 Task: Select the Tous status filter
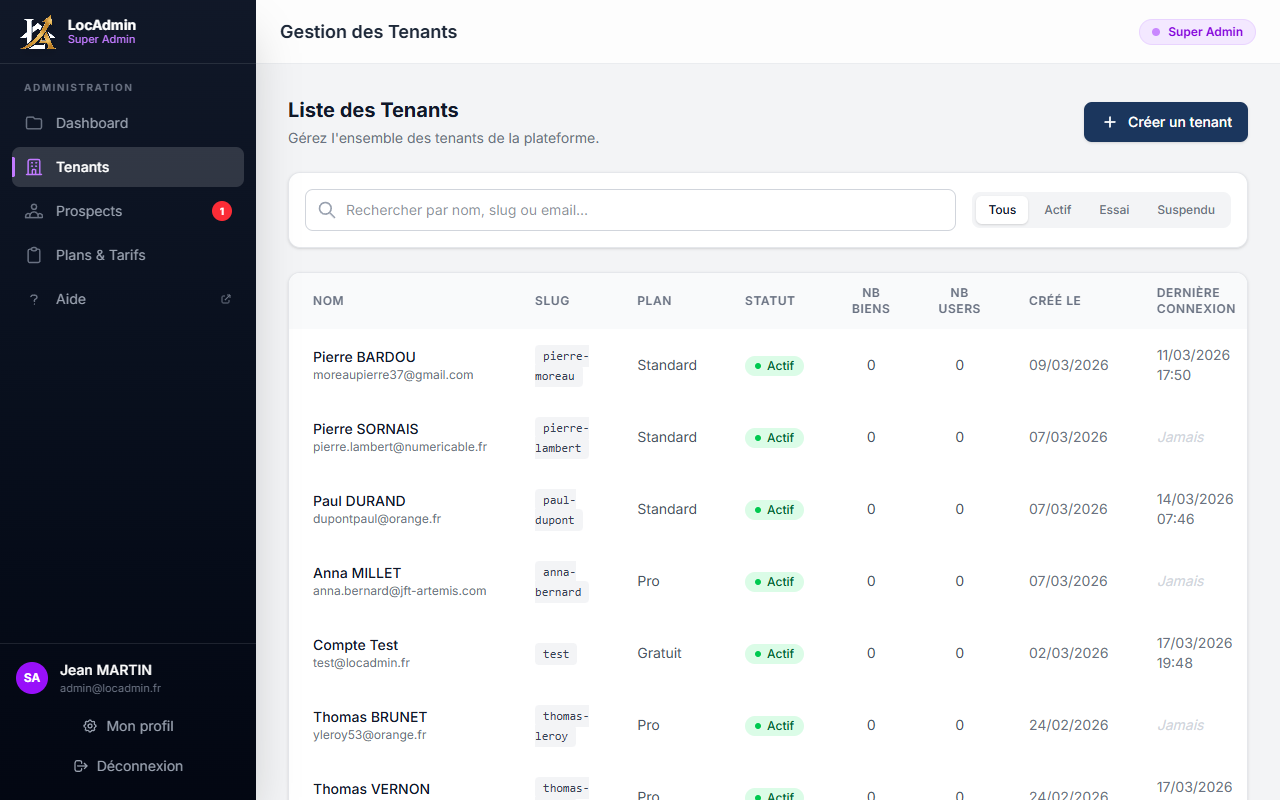click(1002, 210)
